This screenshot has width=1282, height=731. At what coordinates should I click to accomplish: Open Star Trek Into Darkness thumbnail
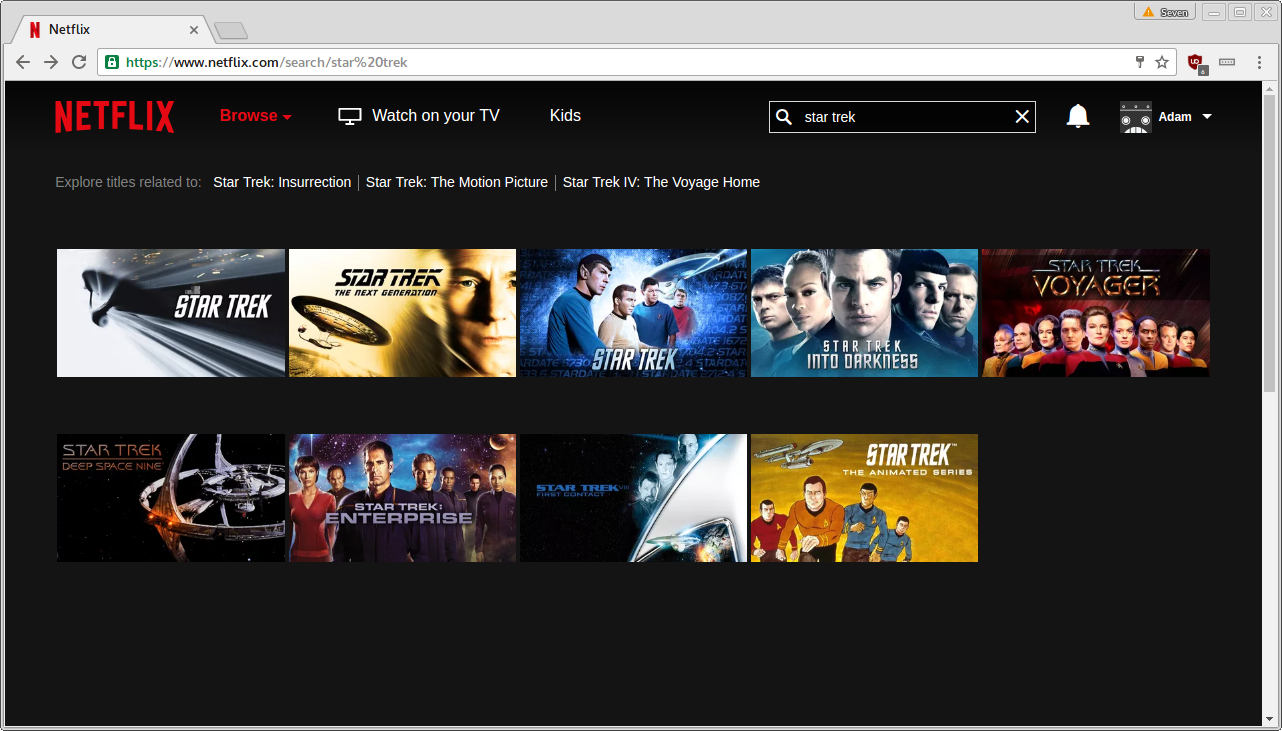pos(864,313)
